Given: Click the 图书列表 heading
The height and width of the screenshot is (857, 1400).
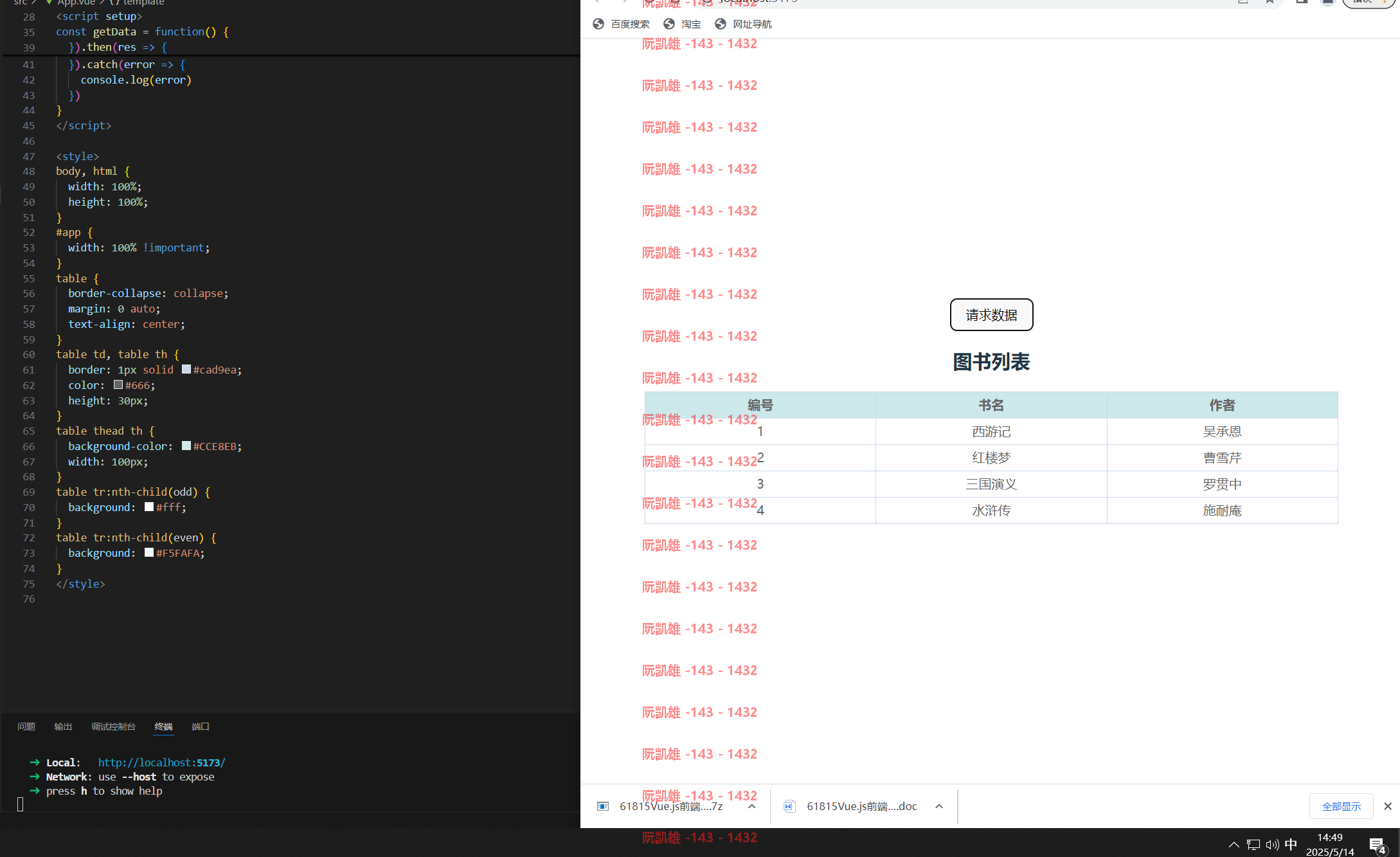Looking at the screenshot, I should (x=991, y=362).
